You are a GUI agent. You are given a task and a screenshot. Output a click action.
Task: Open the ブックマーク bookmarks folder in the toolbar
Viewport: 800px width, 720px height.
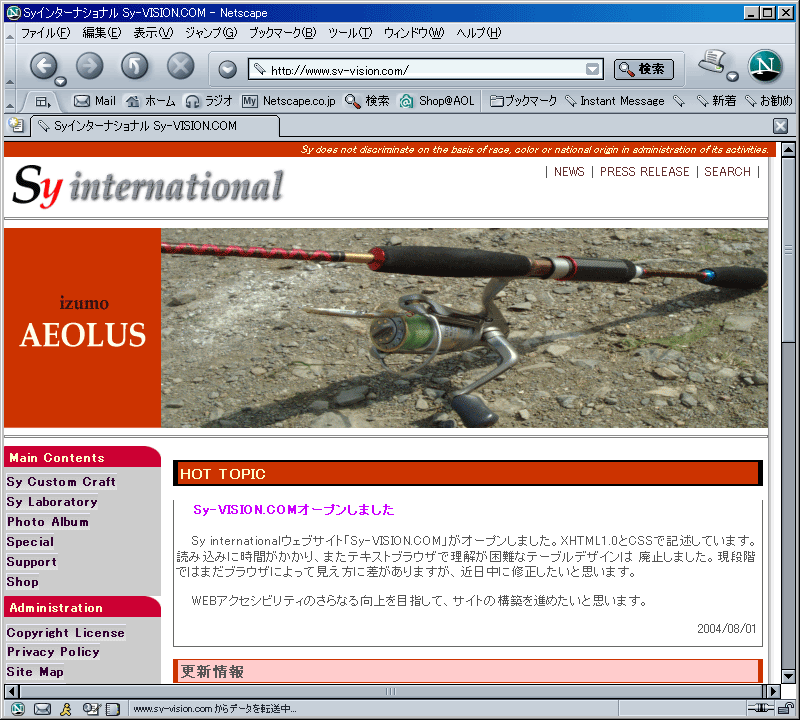tap(523, 101)
